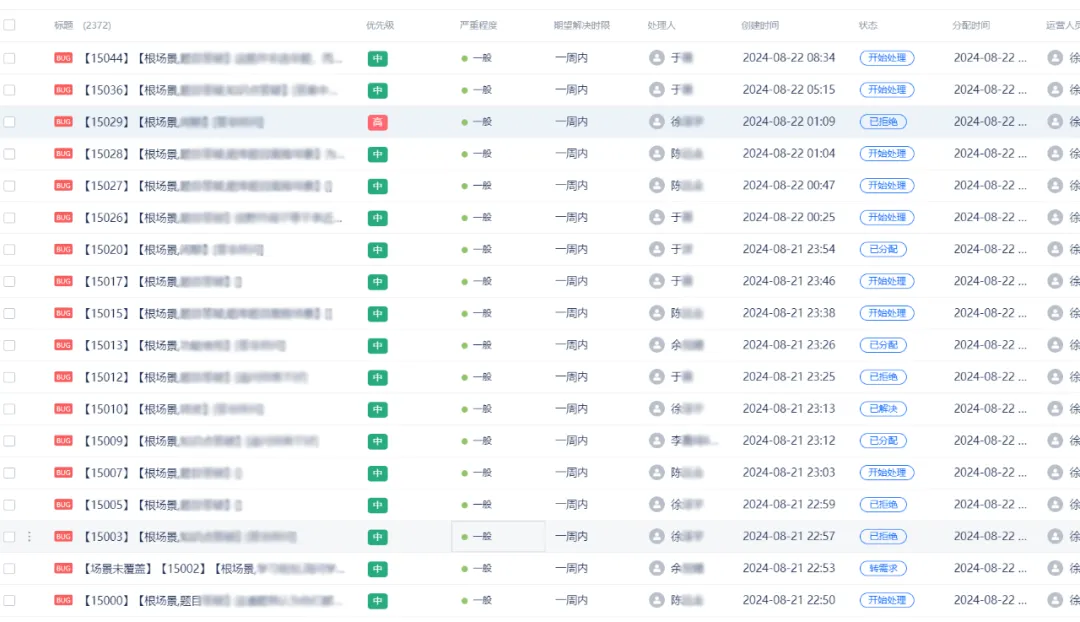Click the handler avatar icon on row 15036

tap(656, 90)
